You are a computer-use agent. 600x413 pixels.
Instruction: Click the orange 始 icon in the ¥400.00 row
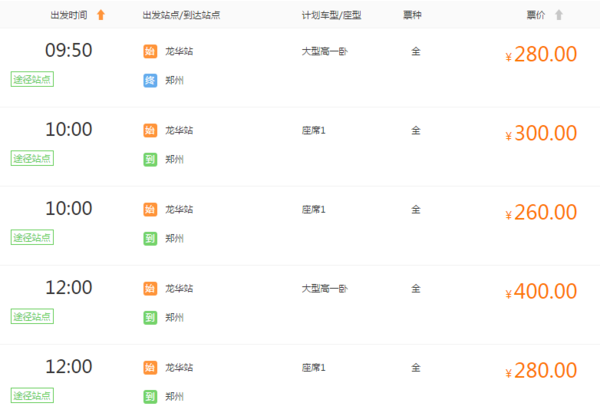pos(150,288)
